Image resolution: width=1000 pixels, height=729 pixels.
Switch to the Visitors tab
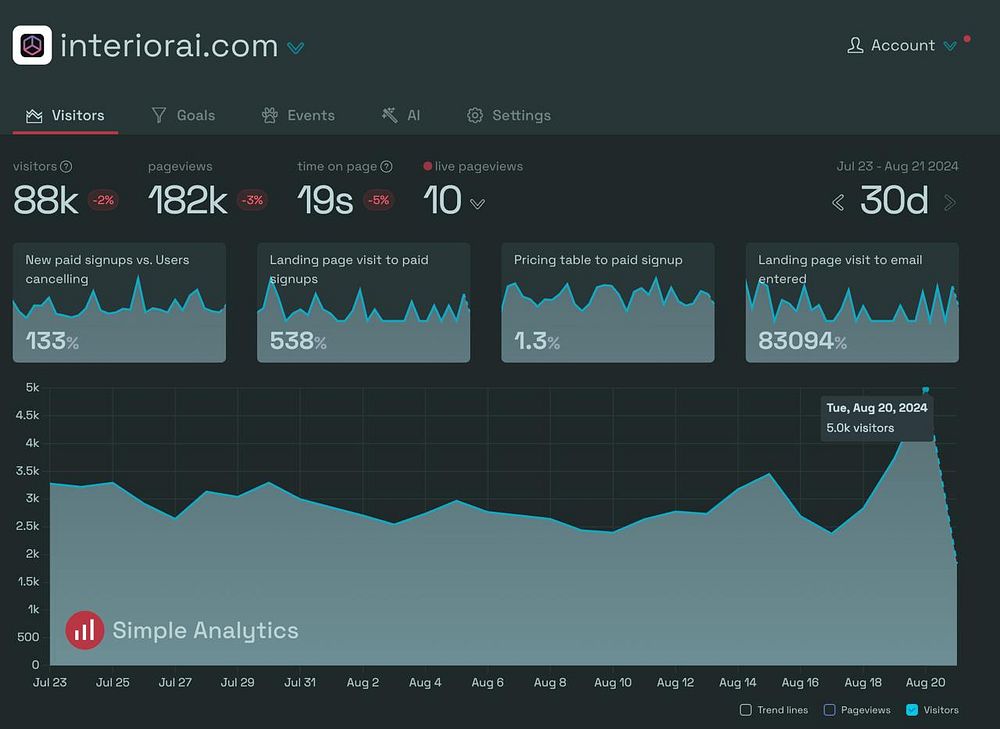pos(65,115)
